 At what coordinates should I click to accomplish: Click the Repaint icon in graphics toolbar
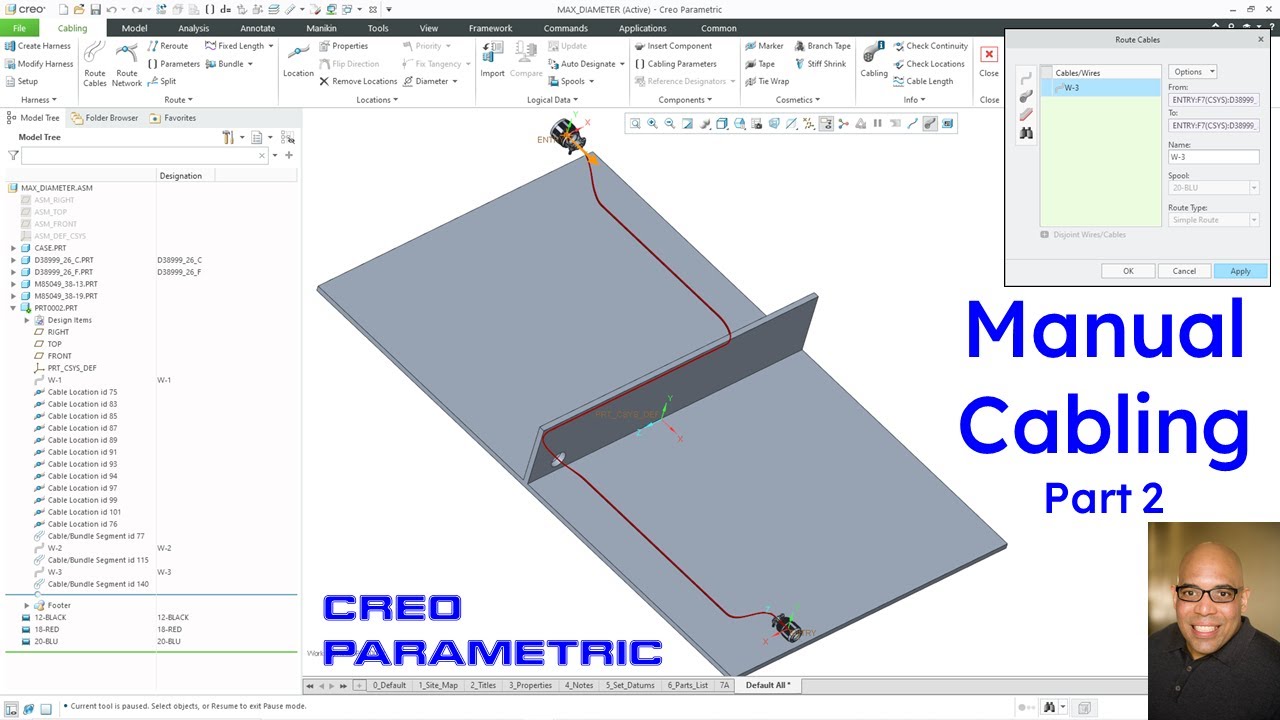pyautogui.click(x=687, y=124)
